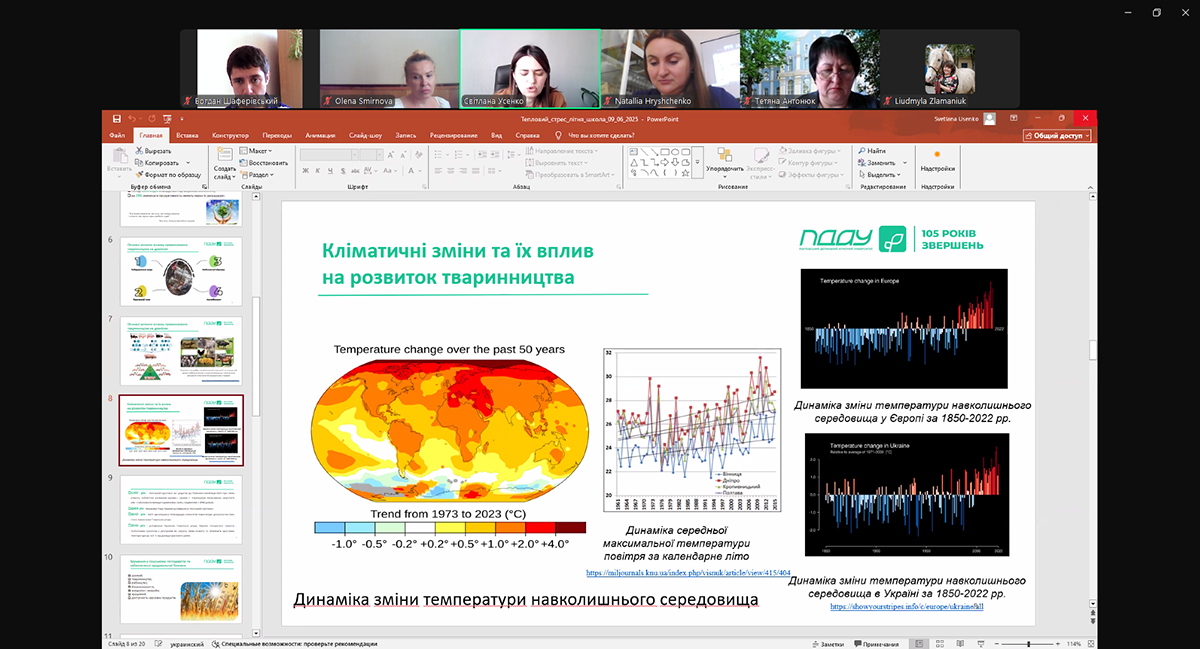Decrease font size with smaller A icon
Image resolution: width=1200 pixels, height=649 pixels.
[x=403, y=154]
